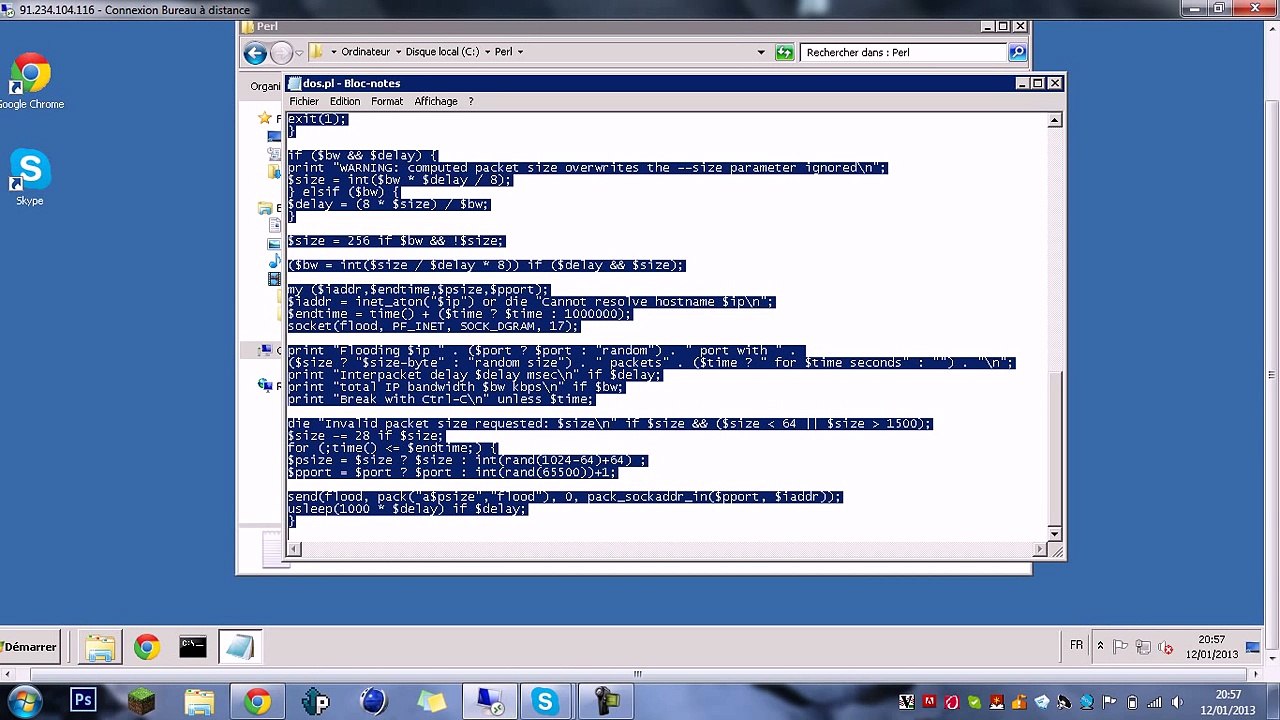
Task: Click the FR language indicator
Action: pyautogui.click(x=1077, y=646)
